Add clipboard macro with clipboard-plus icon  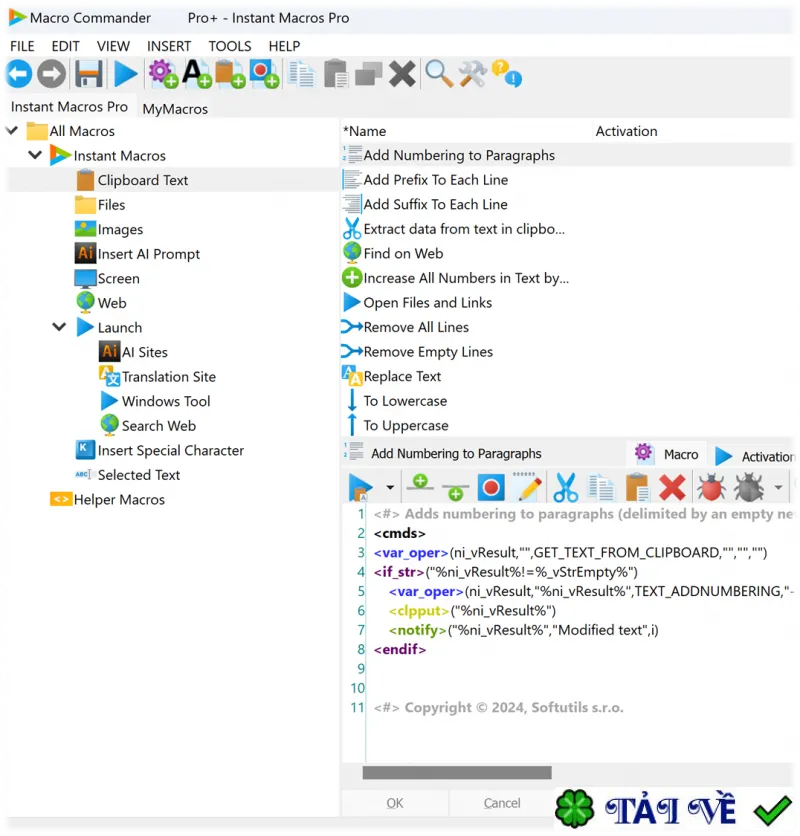(230, 74)
